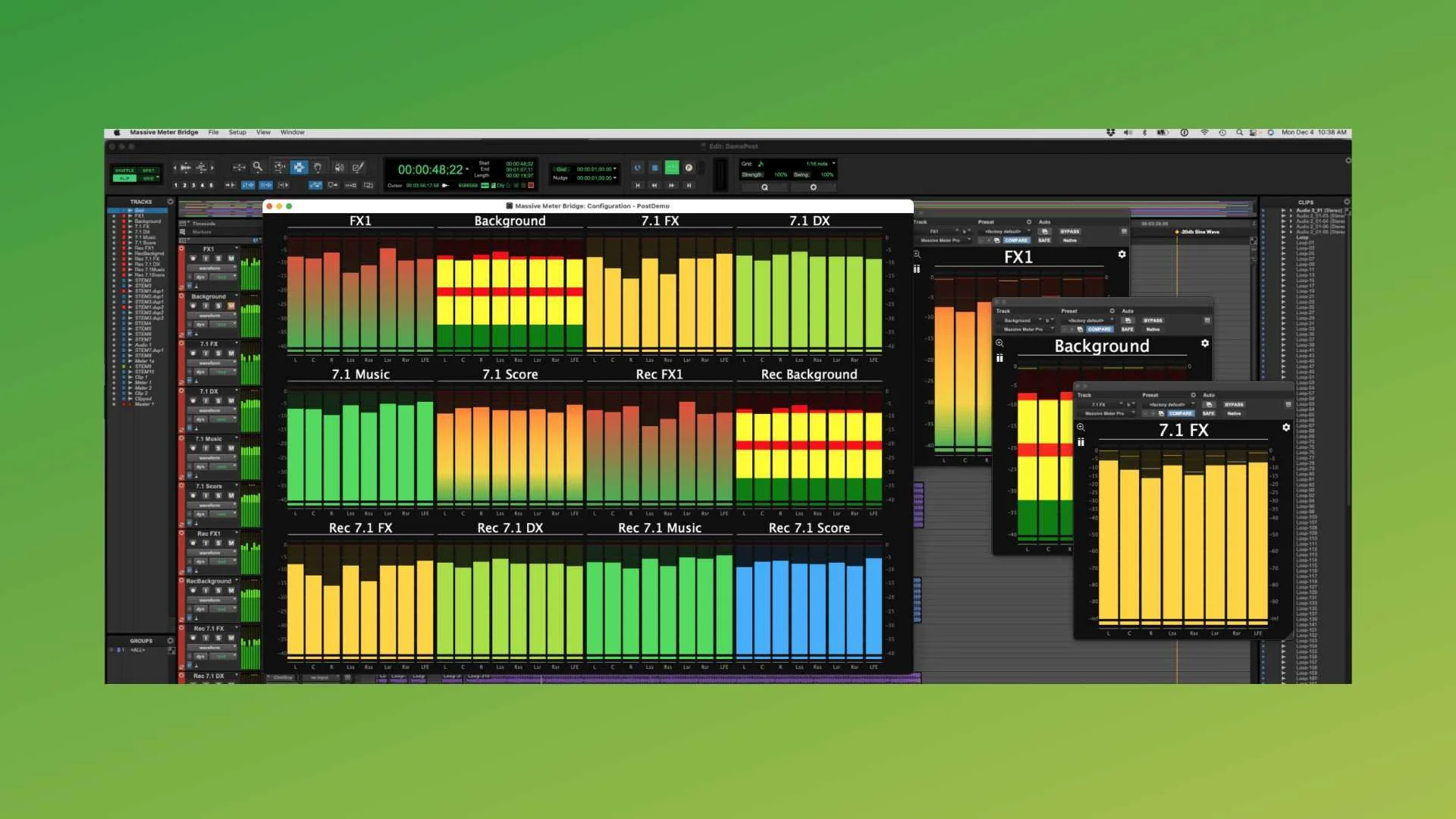
Task: Click zoom magnifier in 7.1 FX meter
Action: (x=1081, y=428)
